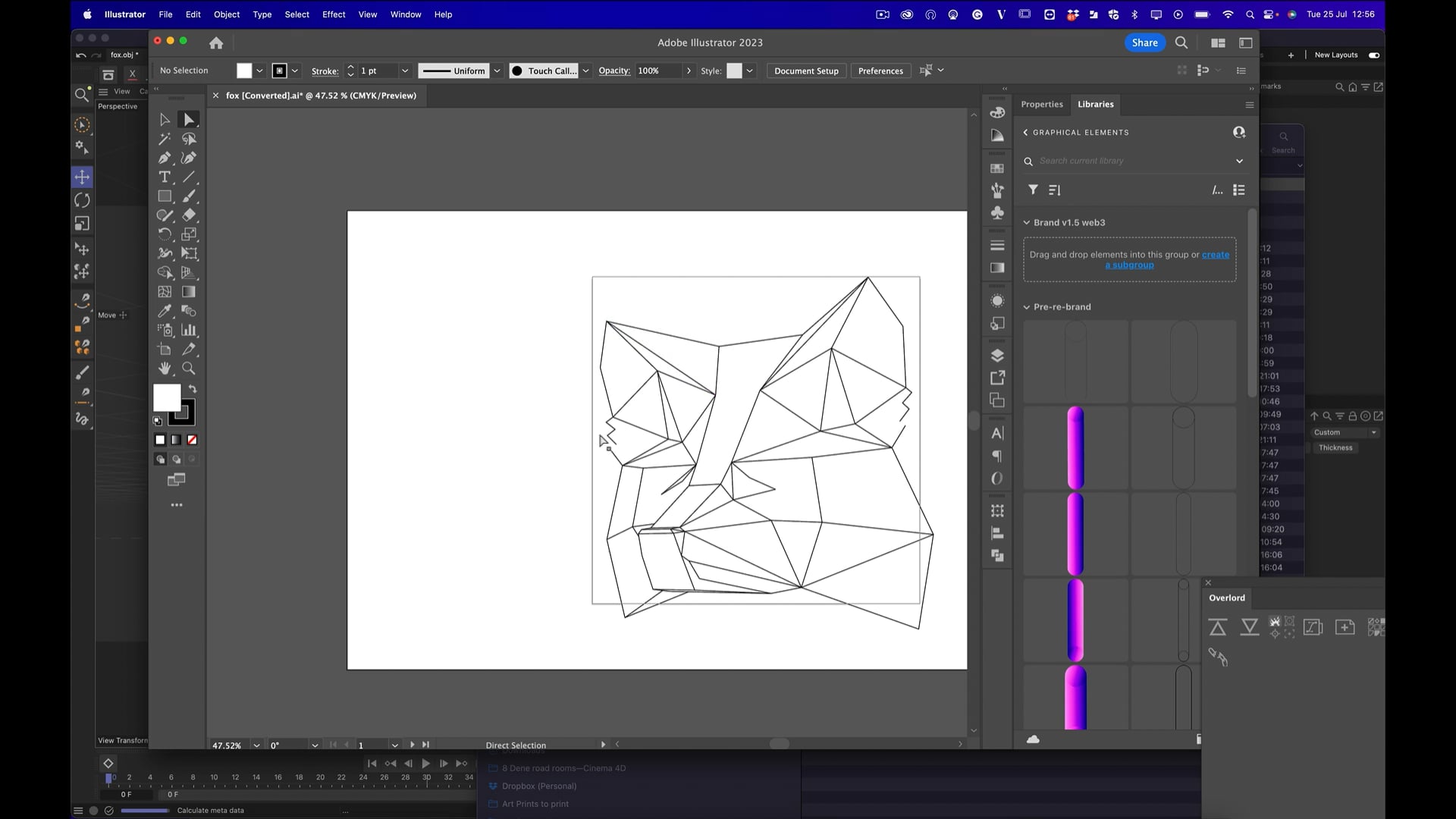Screen dimensions: 1456x819
Task: Open Edit Toolbar three dots
Action: pyautogui.click(x=177, y=505)
